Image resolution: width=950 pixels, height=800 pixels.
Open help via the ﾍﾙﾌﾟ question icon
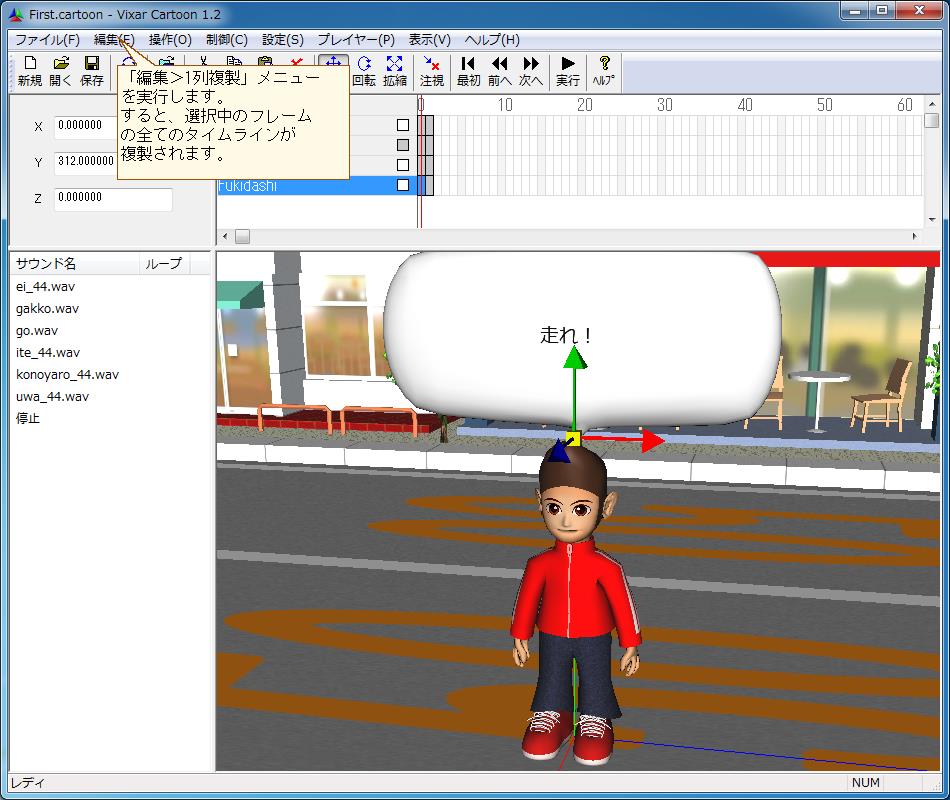(x=604, y=71)
